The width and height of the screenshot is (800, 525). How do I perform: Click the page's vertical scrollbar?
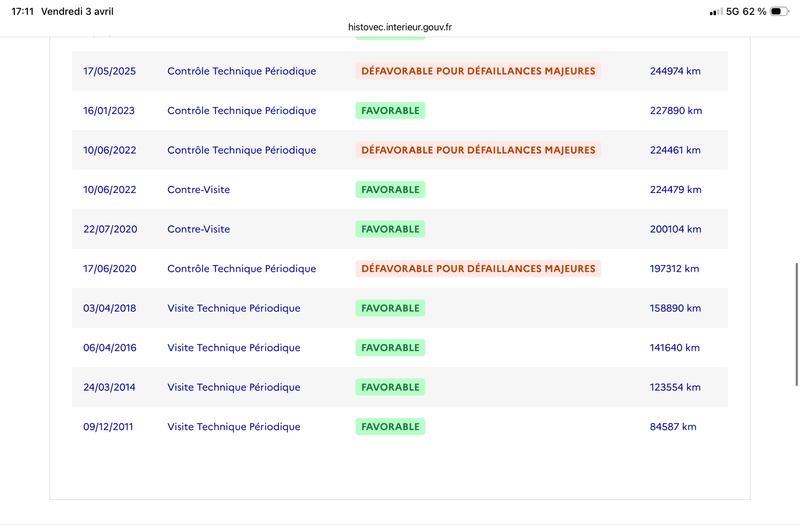796,324
